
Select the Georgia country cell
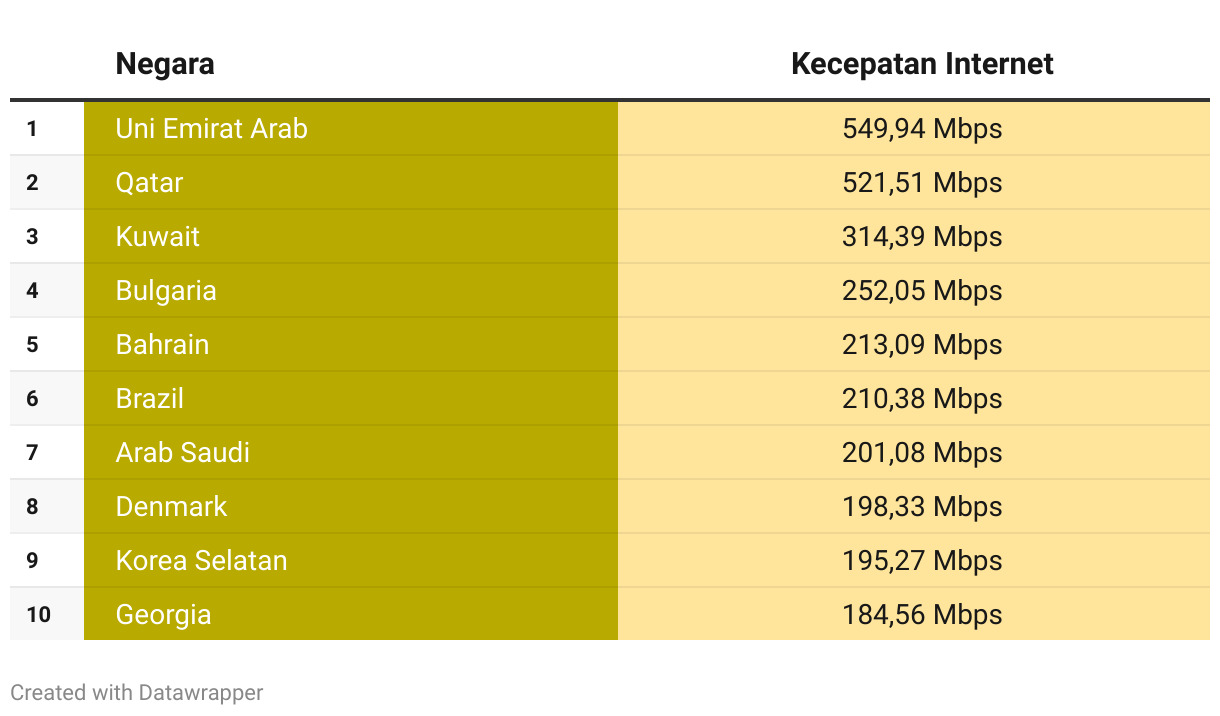351,614
